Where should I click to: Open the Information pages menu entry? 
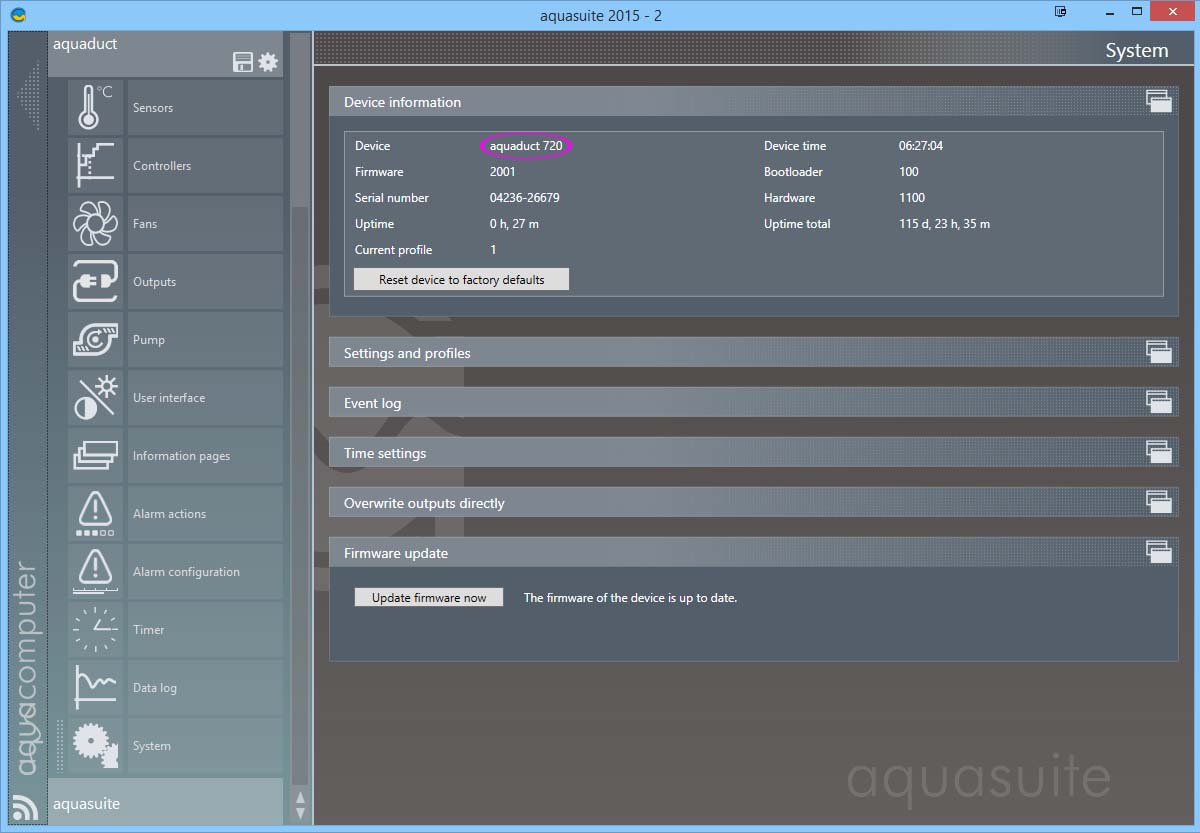pyautogui.click(x=181, y=456)
